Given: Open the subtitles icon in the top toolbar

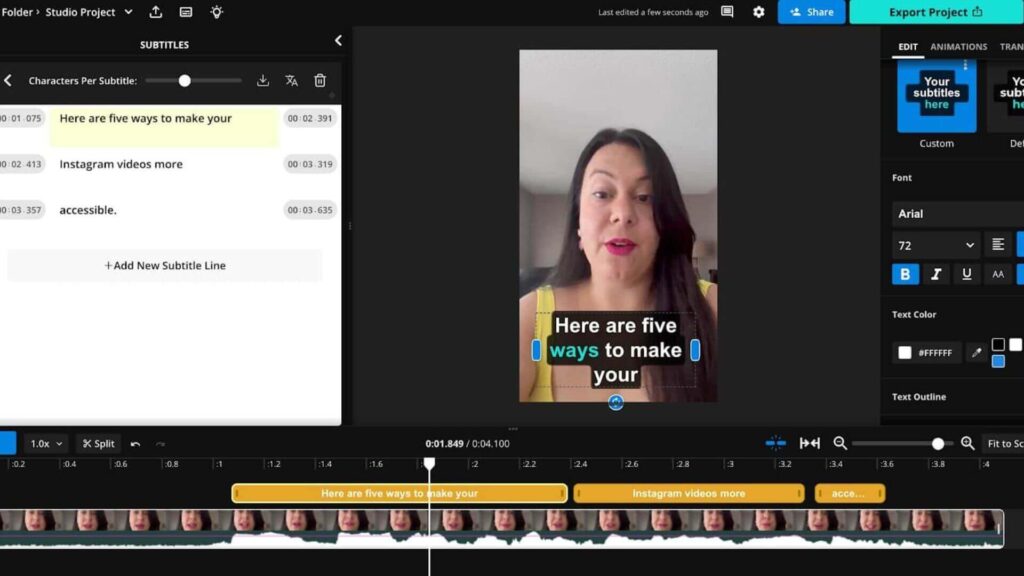Looking at the screenshot, I should click(x=185, y=12).
